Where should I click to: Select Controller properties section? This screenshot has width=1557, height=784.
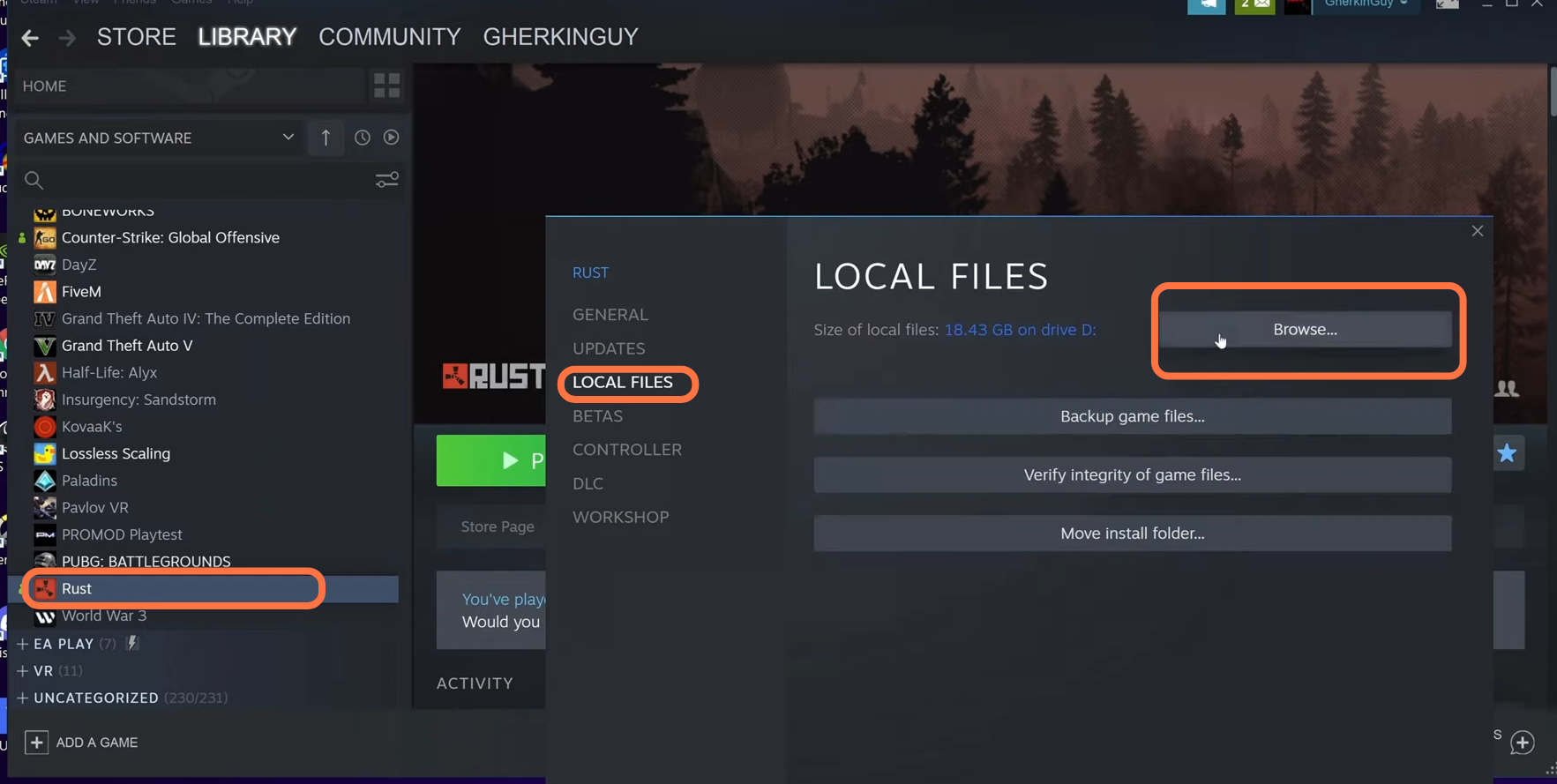[x=627, y=450]
